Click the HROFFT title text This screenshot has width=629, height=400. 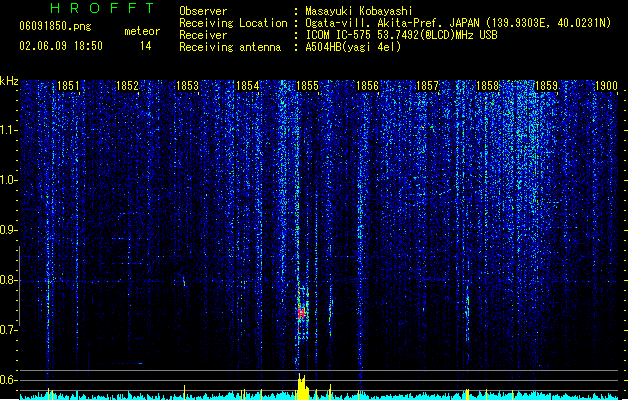[x=103, y=8]
